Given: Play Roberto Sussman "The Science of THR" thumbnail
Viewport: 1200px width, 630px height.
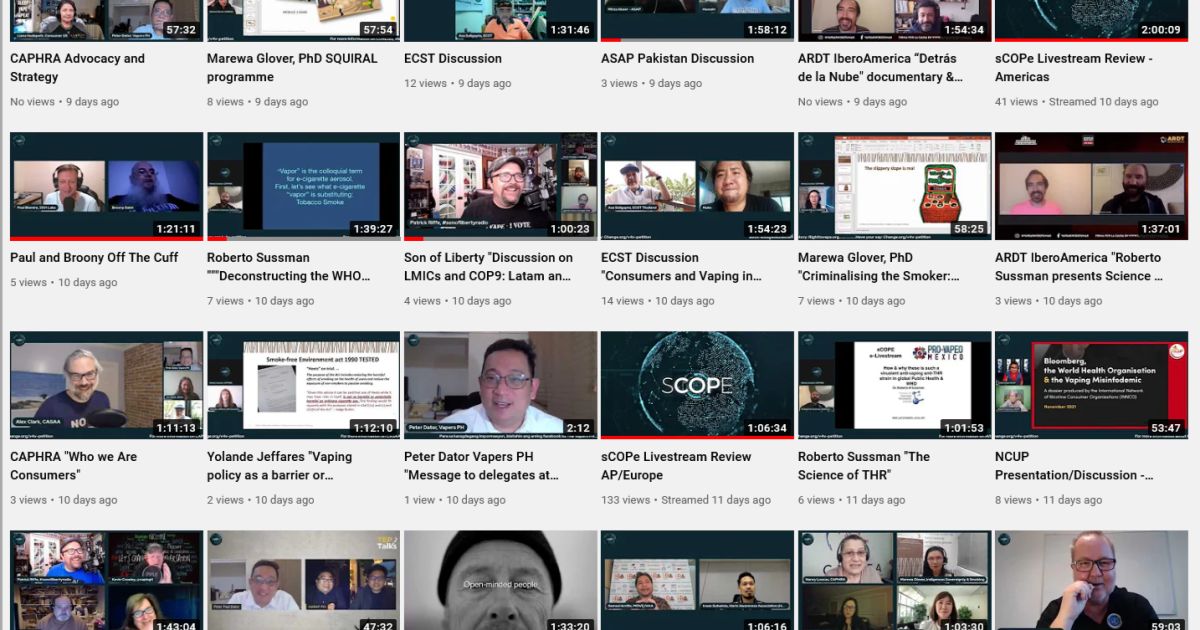Looking at the screenshot, I should (894, 386).
